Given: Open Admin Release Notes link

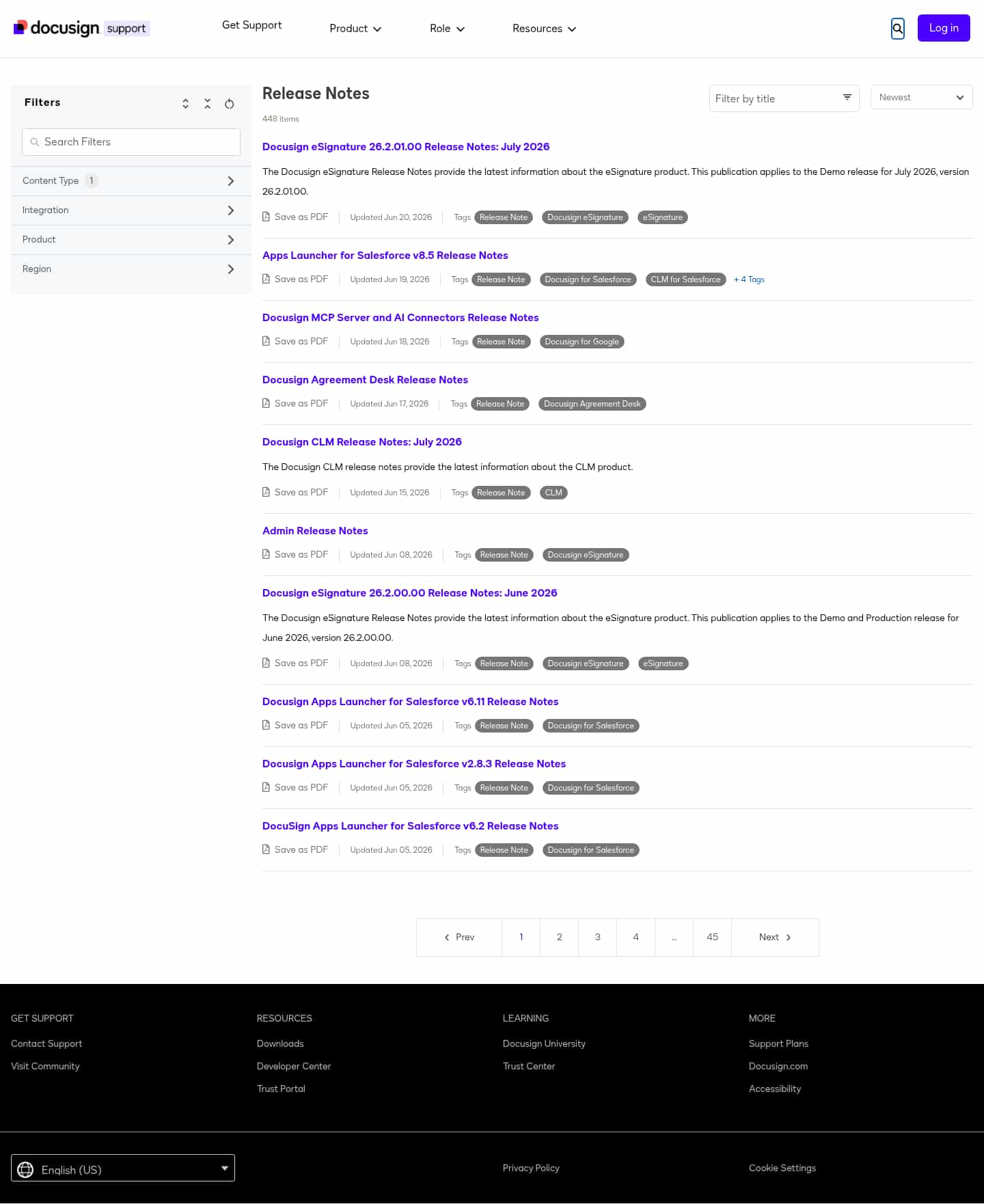Looking at the screenshot, I should point(315,531).
